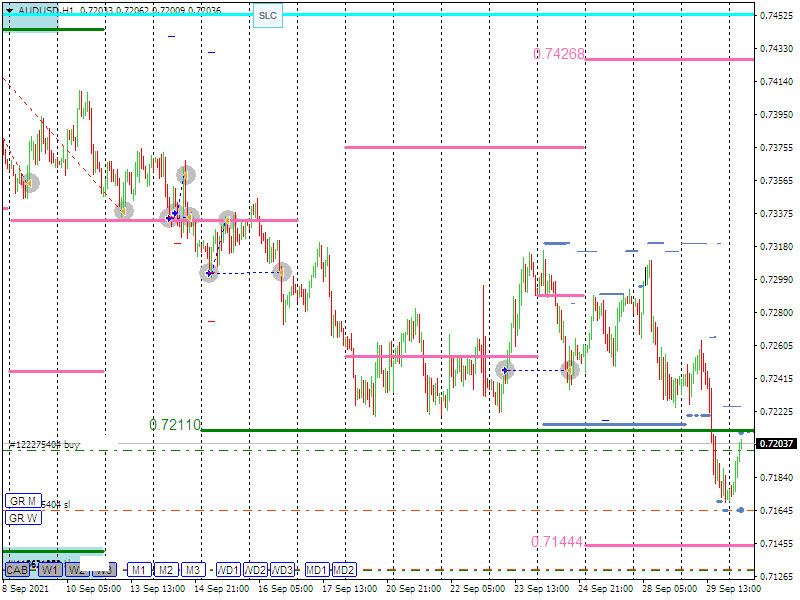800x600 pixels.
Task: Click the M3 level button
Action: [193, 570]
